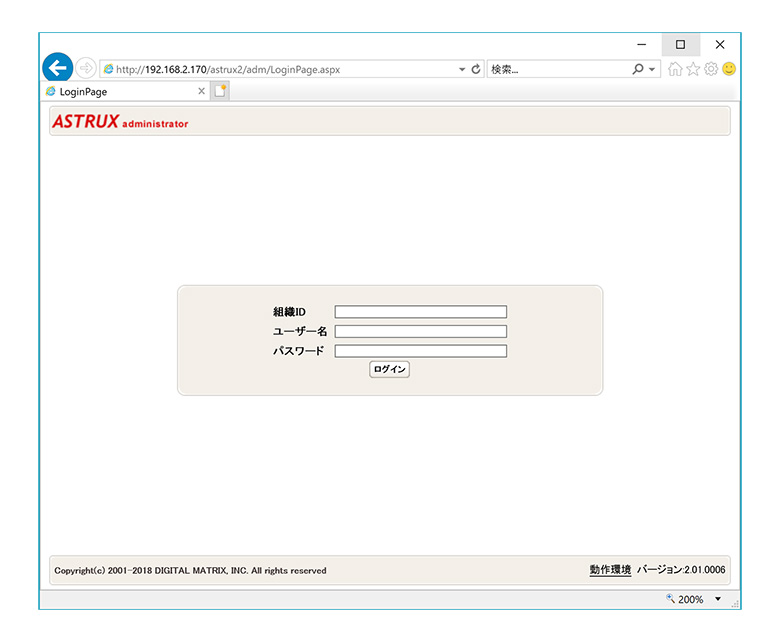Click the ログイン button
780x642 pixels.
pyautogui.click(x=390, y=369)
